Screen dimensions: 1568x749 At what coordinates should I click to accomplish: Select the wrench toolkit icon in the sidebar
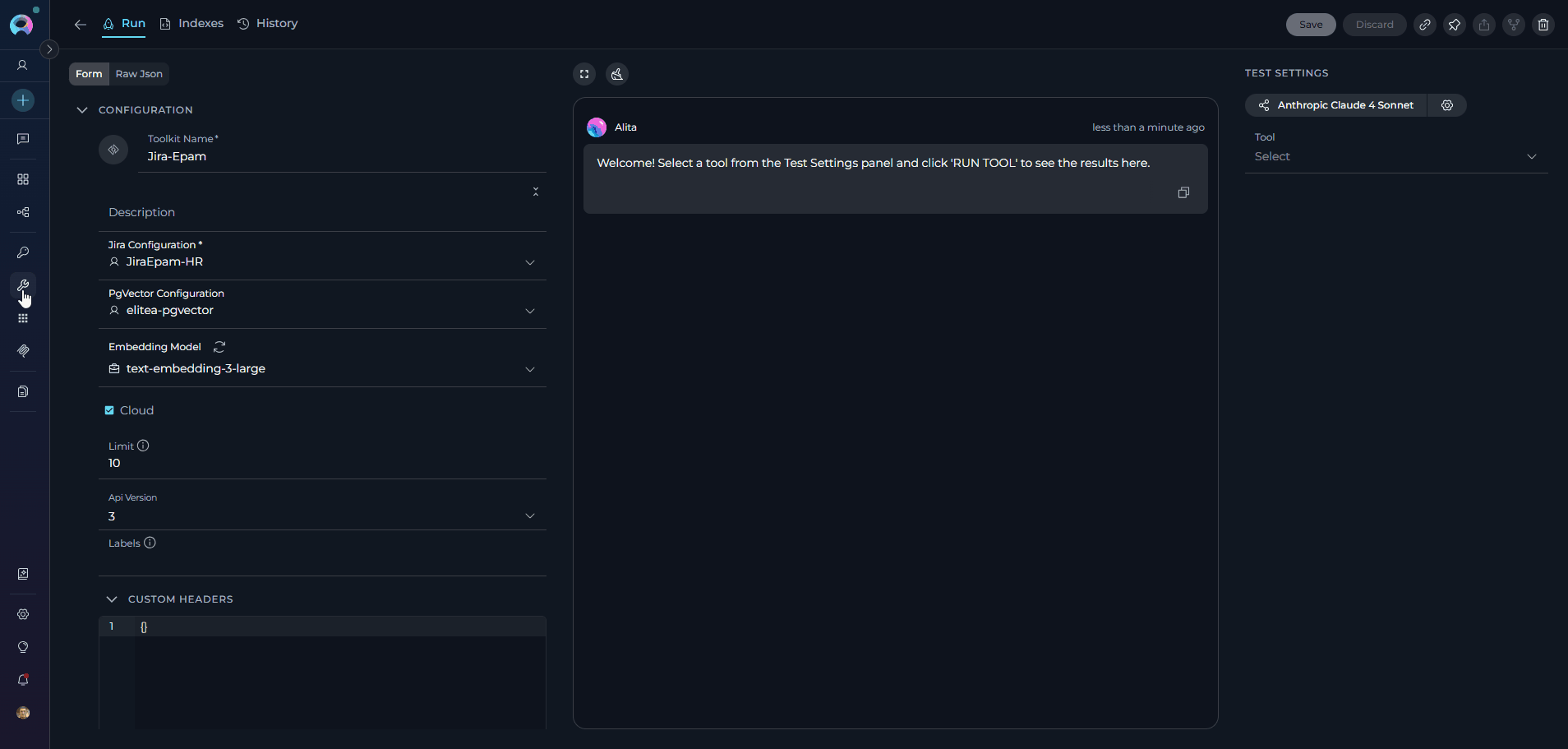pos(23,286)
